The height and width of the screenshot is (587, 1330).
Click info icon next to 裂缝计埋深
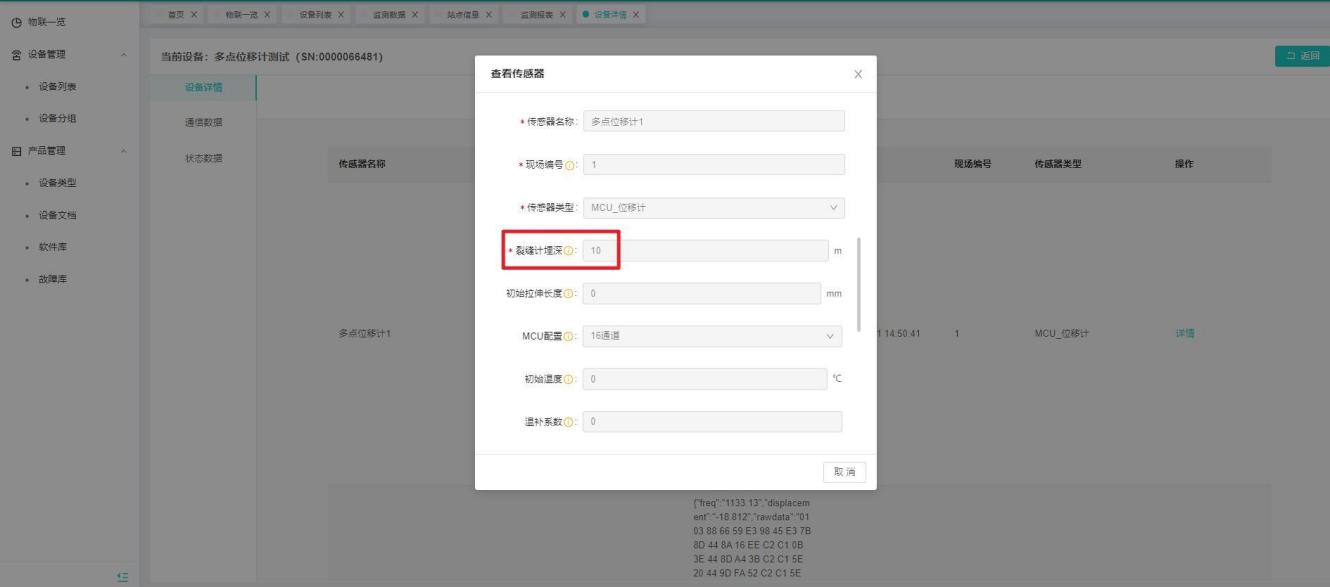coord(569,251)
